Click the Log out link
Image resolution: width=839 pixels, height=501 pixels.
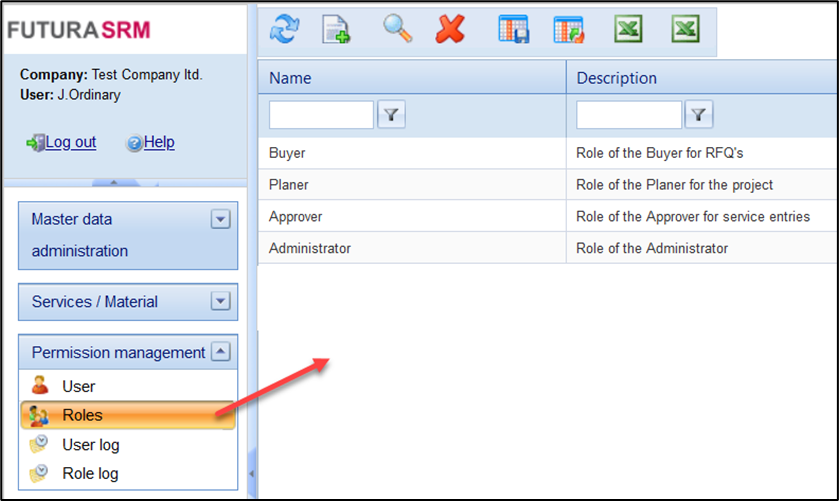click(70, 142)
